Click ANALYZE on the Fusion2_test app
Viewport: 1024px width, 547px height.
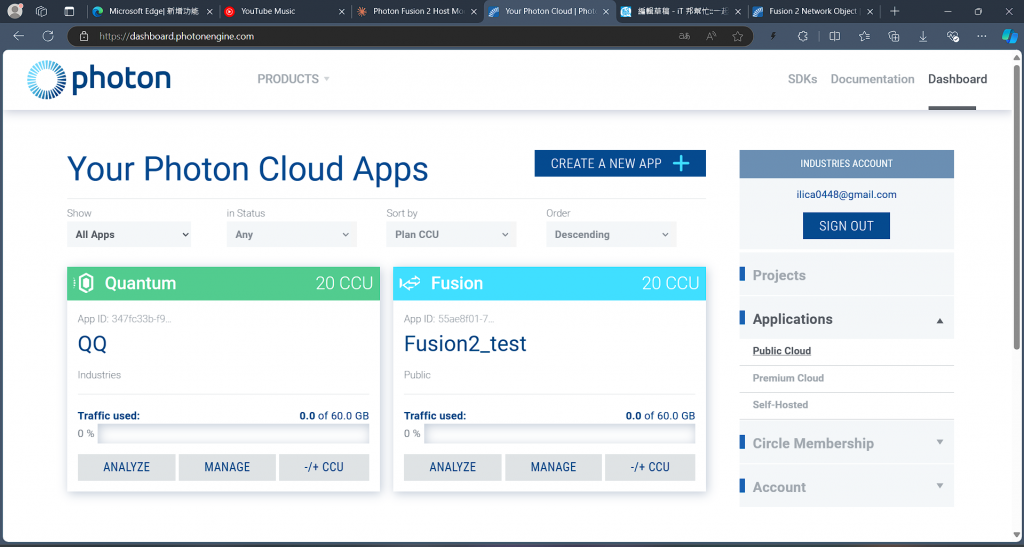pyautogui.click(x=453, y=467)
